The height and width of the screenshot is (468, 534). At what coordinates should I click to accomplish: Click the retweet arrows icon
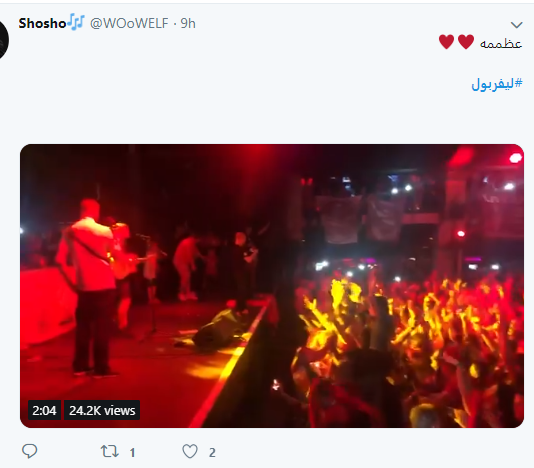[110, 452]
